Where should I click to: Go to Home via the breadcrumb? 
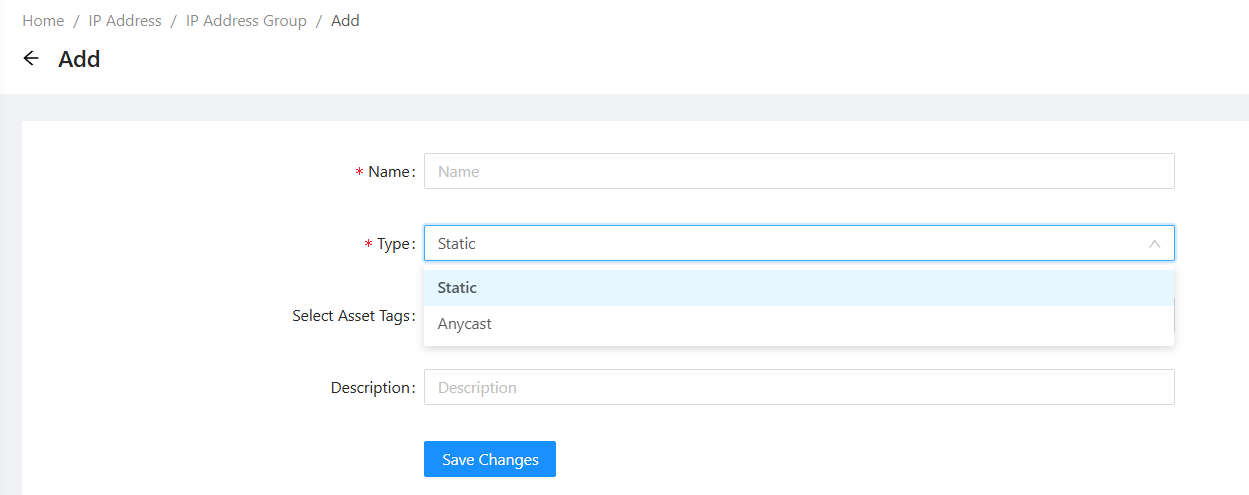43,21
